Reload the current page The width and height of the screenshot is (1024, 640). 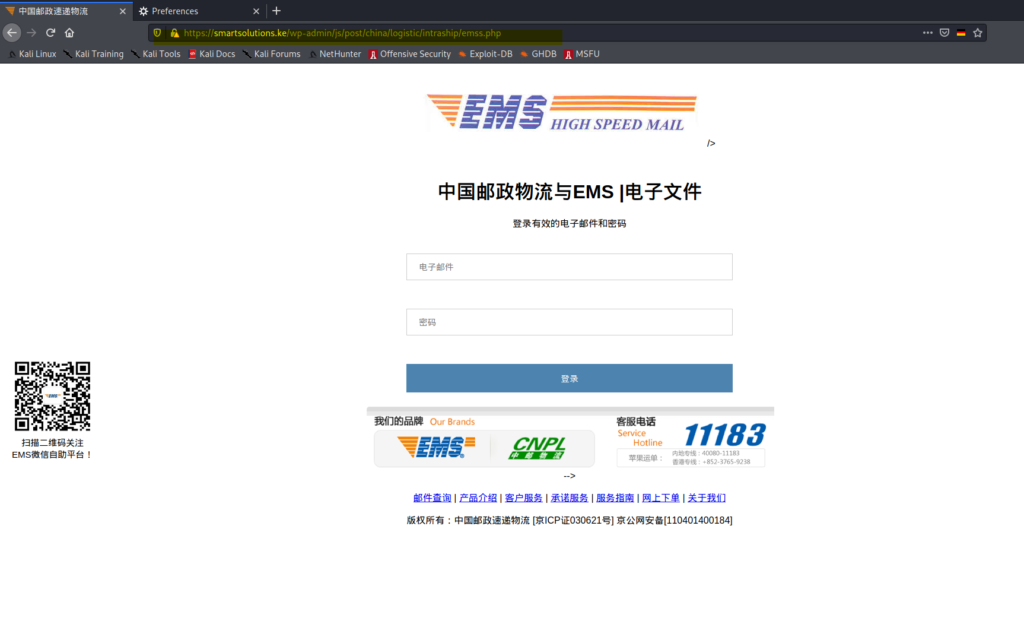pos(50,33)
